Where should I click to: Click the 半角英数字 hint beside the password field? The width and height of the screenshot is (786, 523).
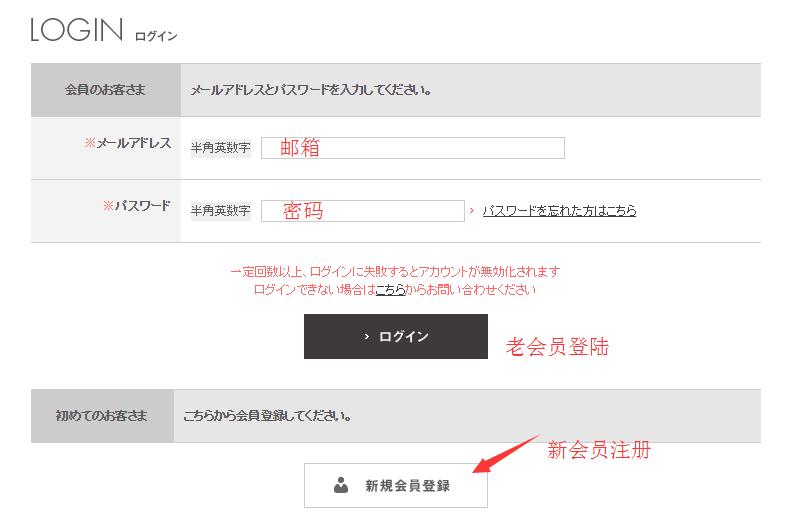pos(221,211)
